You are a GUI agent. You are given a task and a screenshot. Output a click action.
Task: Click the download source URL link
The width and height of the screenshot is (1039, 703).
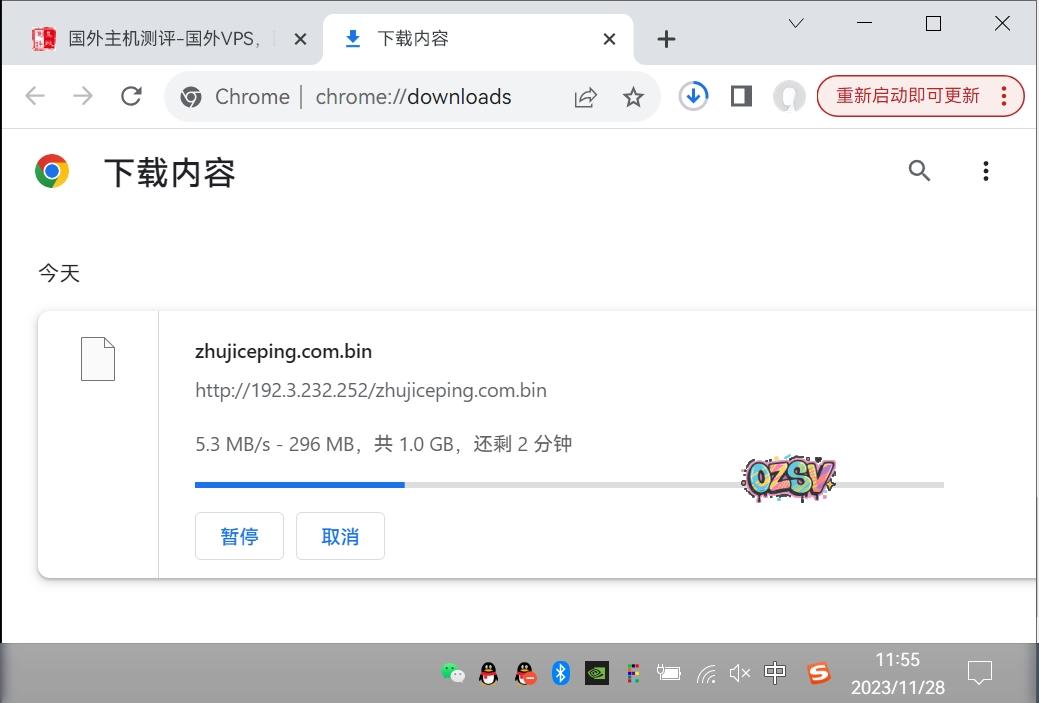pos(371,390)
